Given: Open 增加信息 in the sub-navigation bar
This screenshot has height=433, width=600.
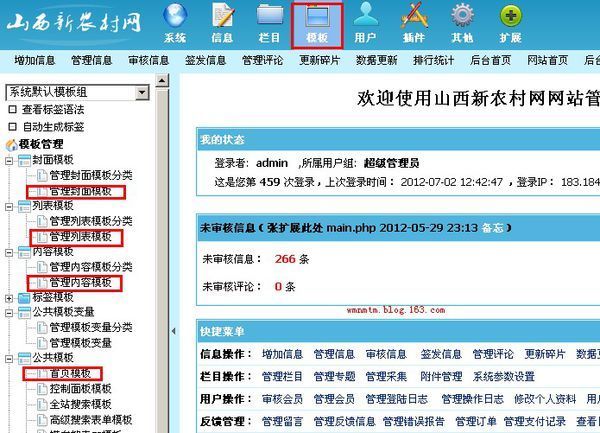Looking at the screenshot, I should point(35,60).
